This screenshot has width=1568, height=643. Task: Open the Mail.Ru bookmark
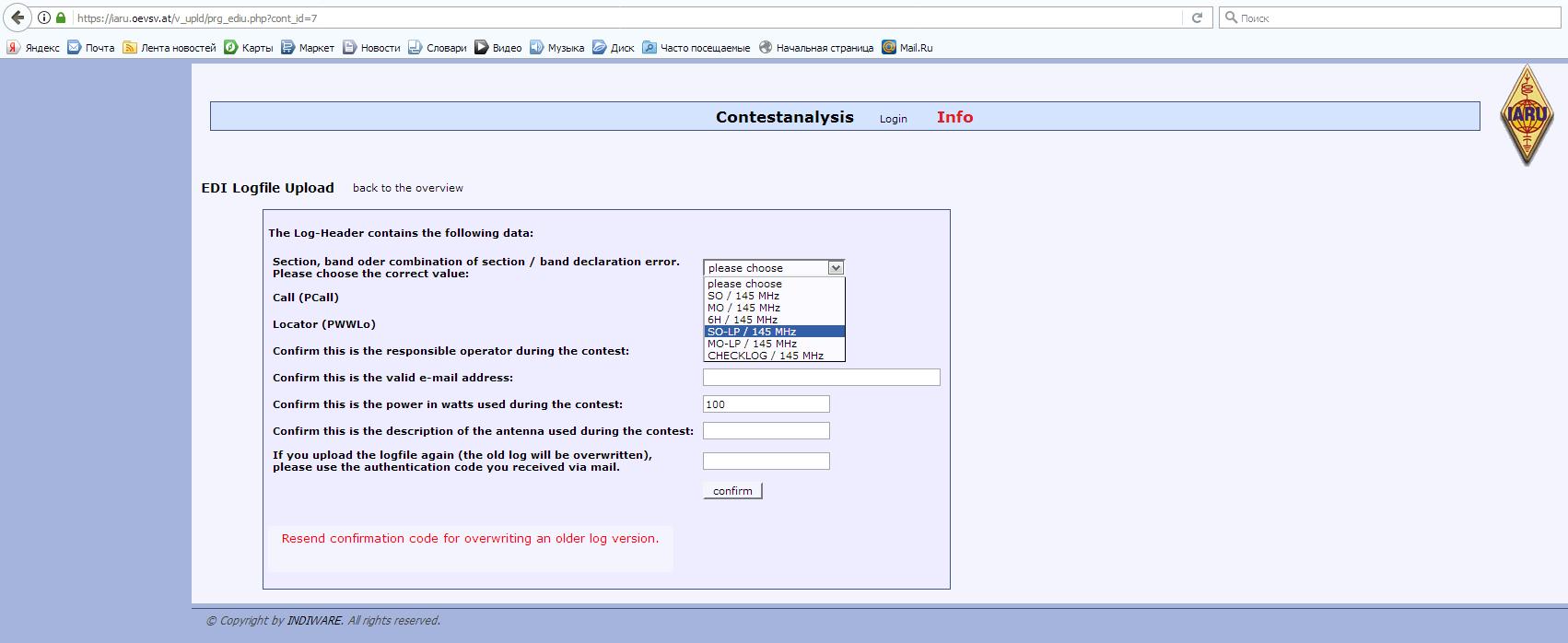tap(907, 48)
